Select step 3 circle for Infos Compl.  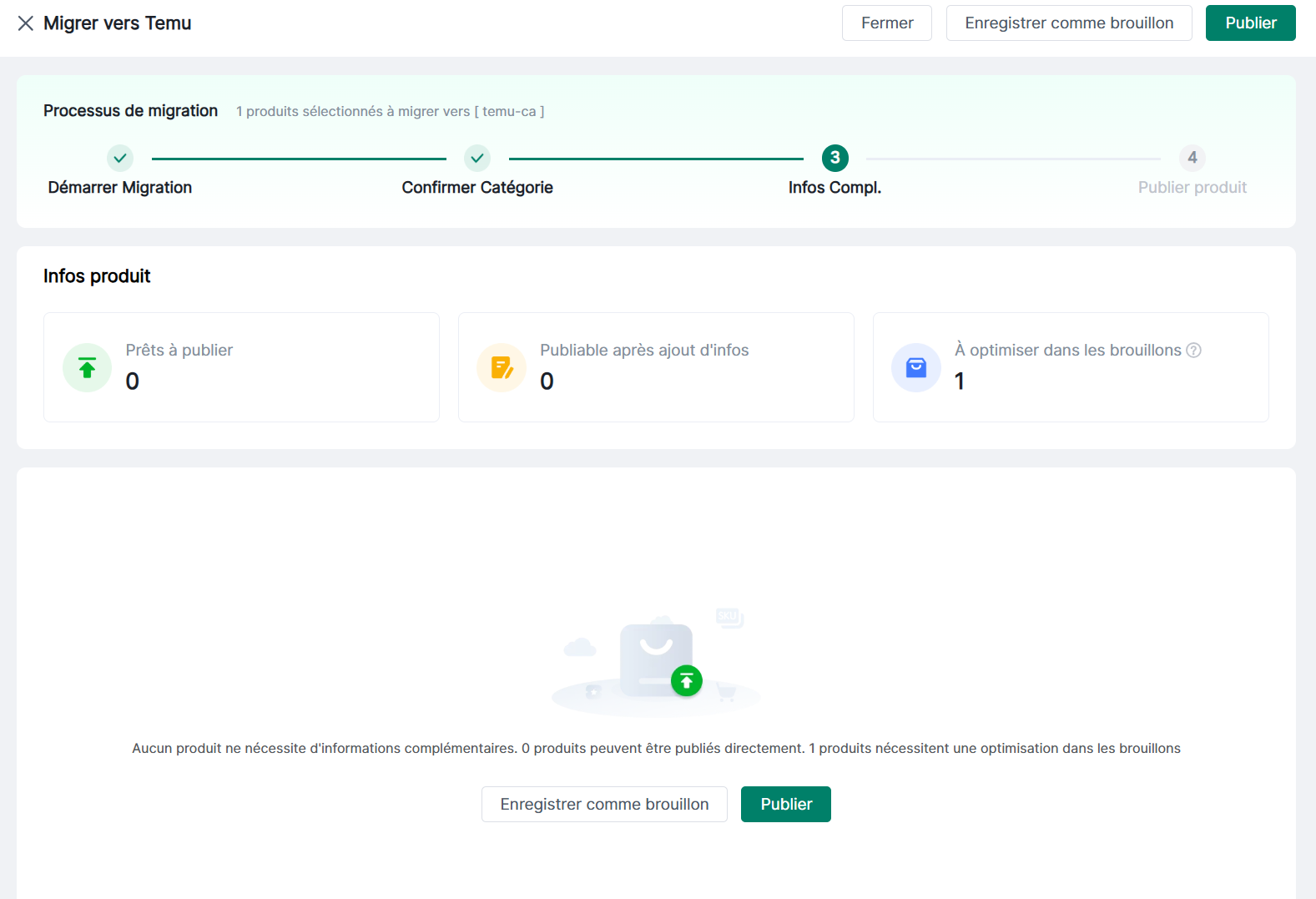834,158
